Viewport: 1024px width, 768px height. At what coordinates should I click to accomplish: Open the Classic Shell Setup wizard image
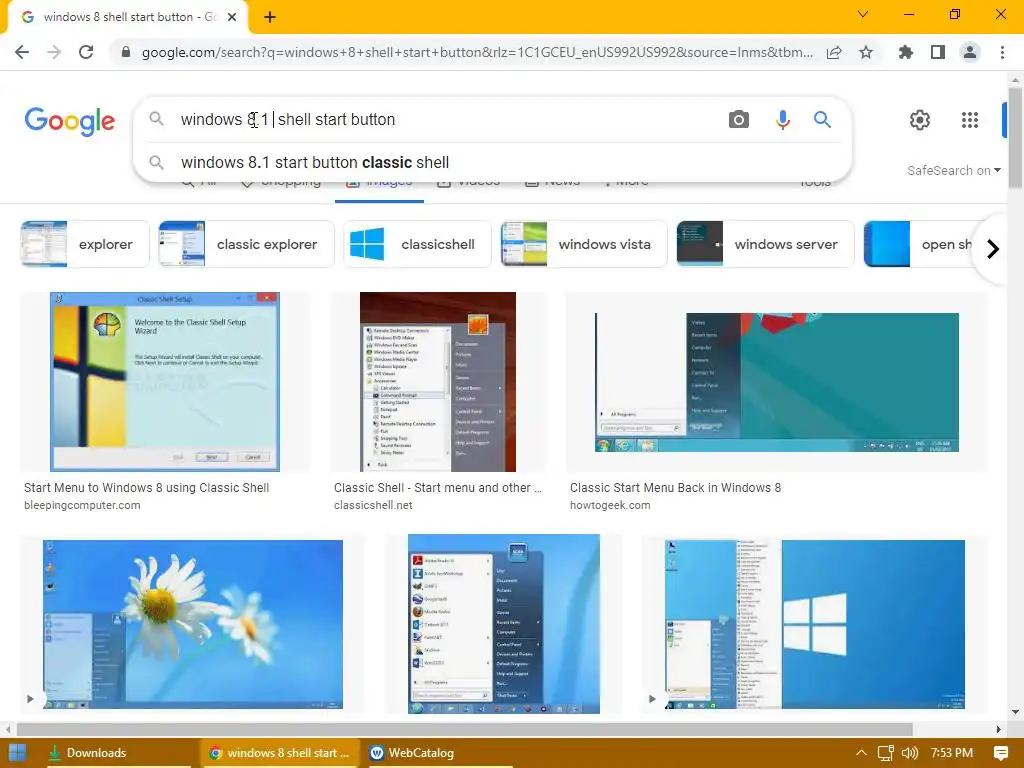coord(165,382)
